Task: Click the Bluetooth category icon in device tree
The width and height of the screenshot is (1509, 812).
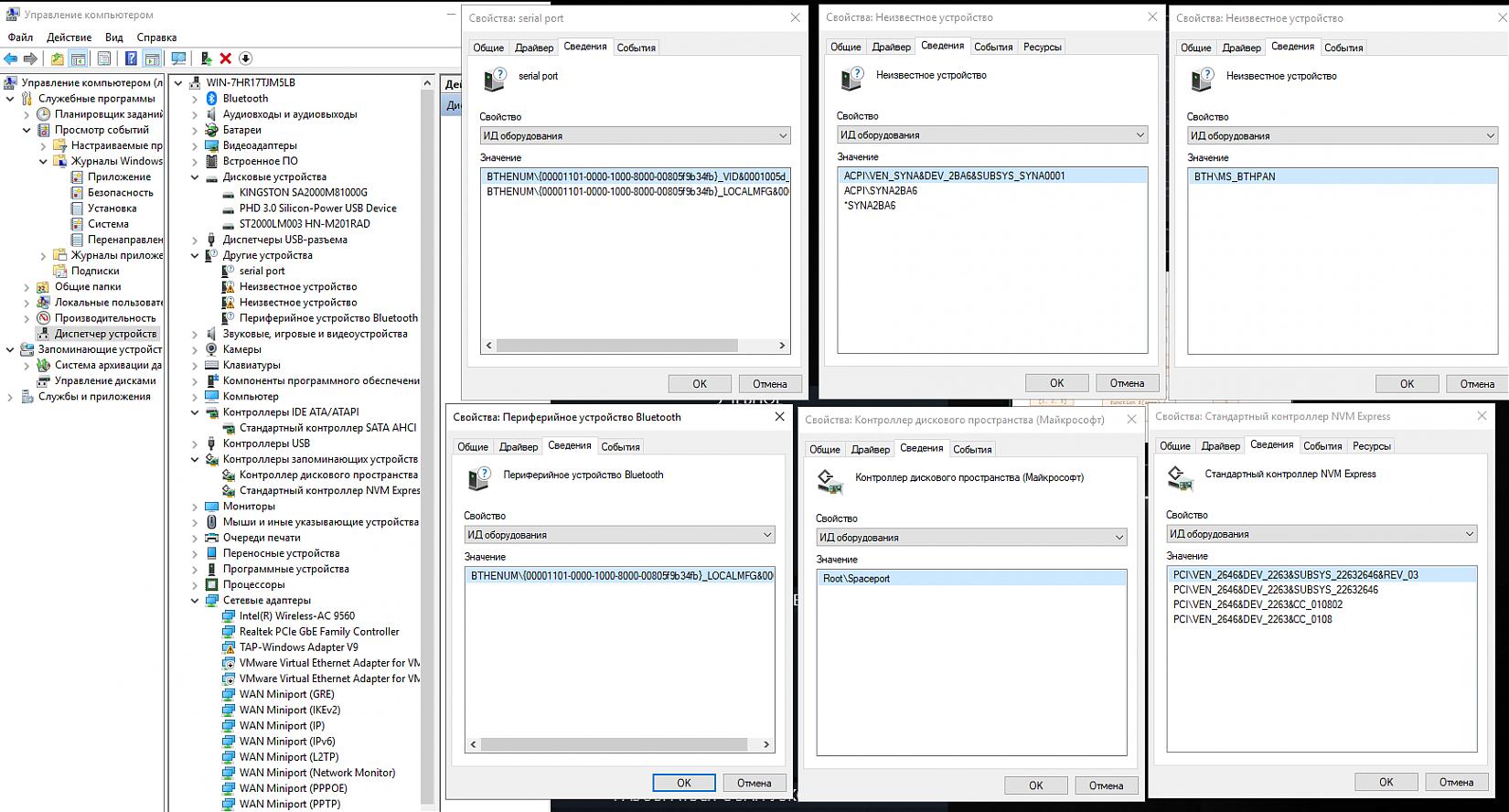Action: 211,99
